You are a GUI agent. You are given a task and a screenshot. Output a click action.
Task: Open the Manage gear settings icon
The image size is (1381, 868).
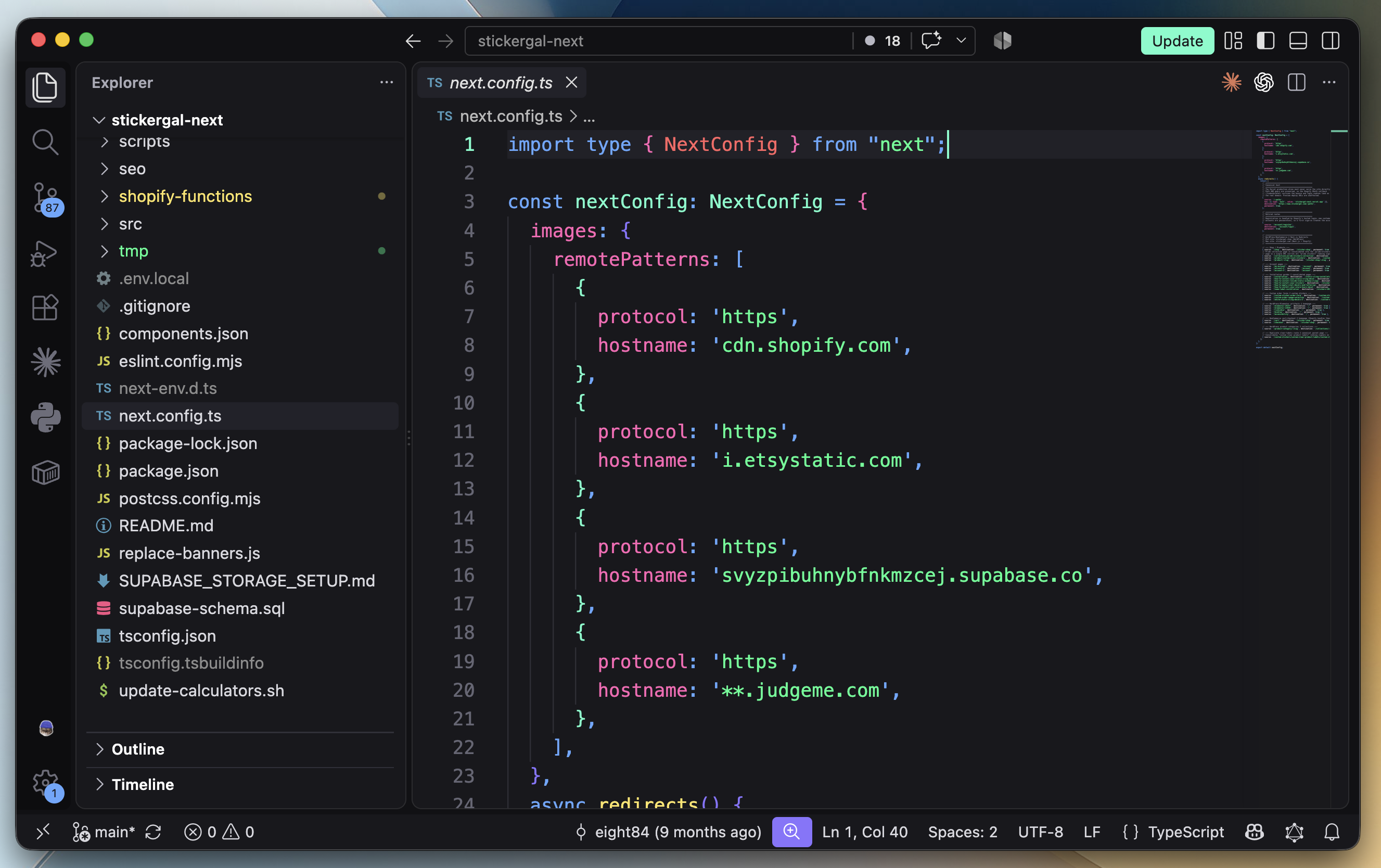46,784
